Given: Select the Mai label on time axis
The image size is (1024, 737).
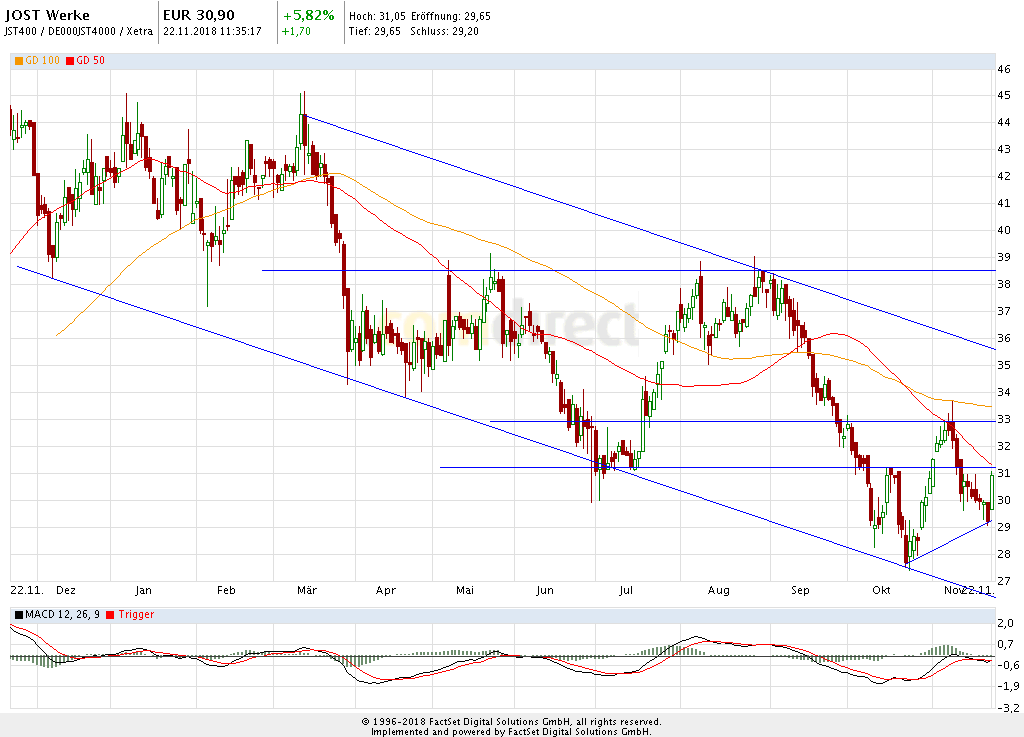Looking at the screenshot, I should click(464, 591).
